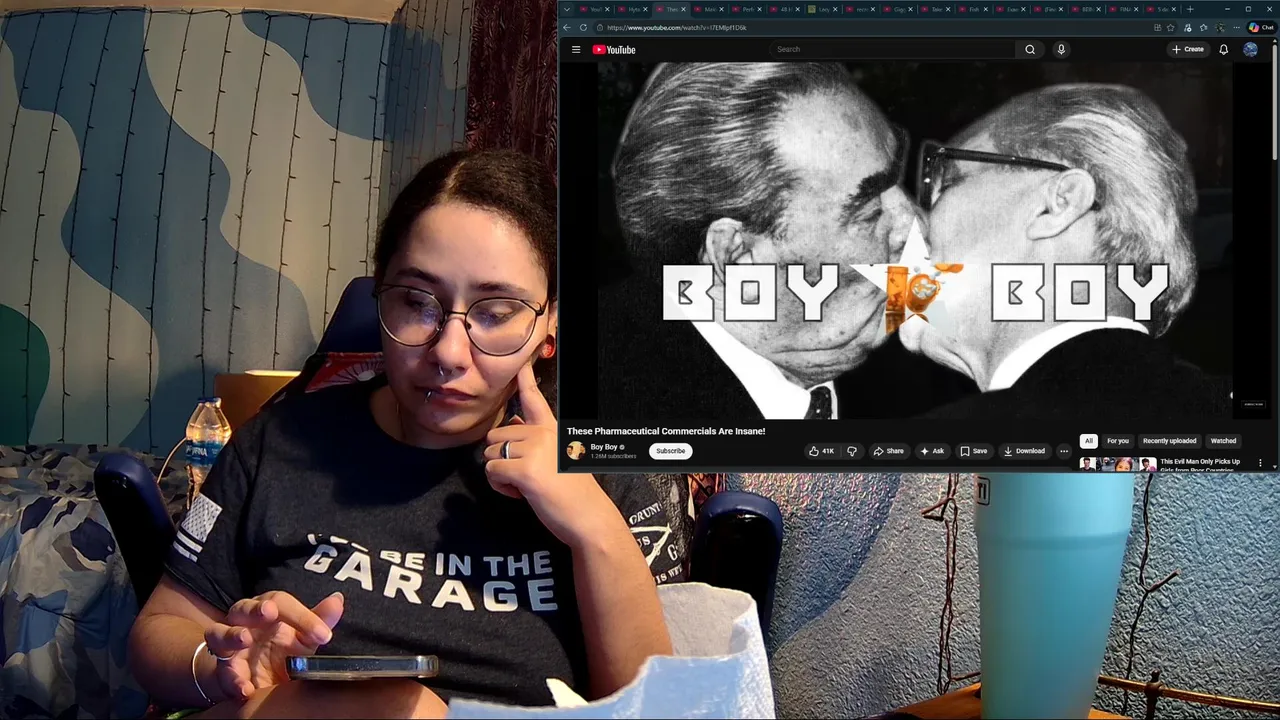1280x720 pixels.
Task: Switch to the 'Perfr' tab
Action: coord(746,9)
